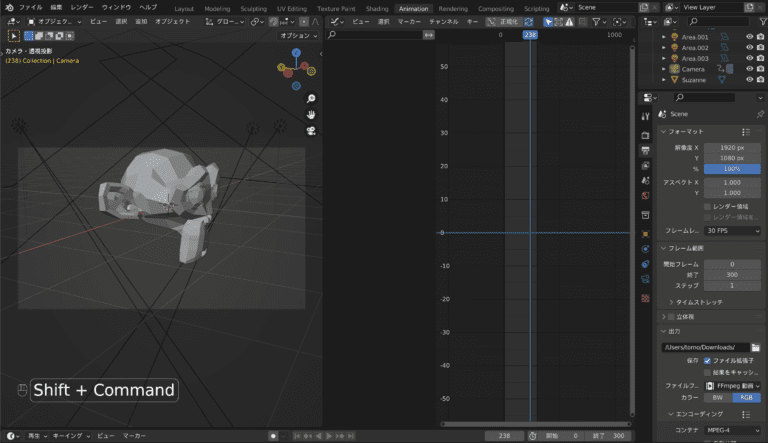Viewport: 768px width, 443px height.
Task: Toggle visibility eye for Area.002
Action: click(x=749, y=48)
